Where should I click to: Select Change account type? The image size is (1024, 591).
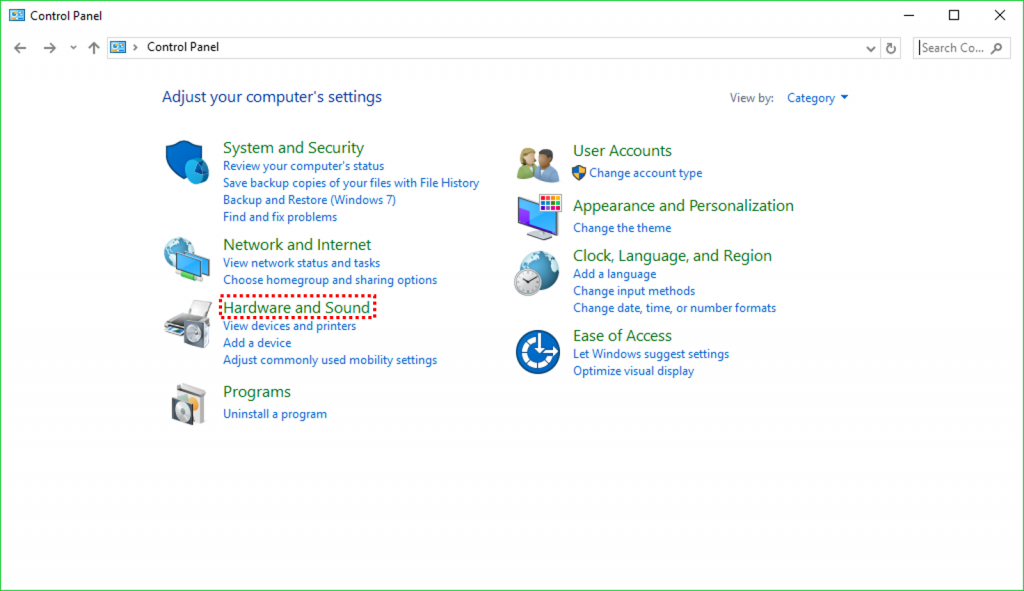click(x=645, y=173)
